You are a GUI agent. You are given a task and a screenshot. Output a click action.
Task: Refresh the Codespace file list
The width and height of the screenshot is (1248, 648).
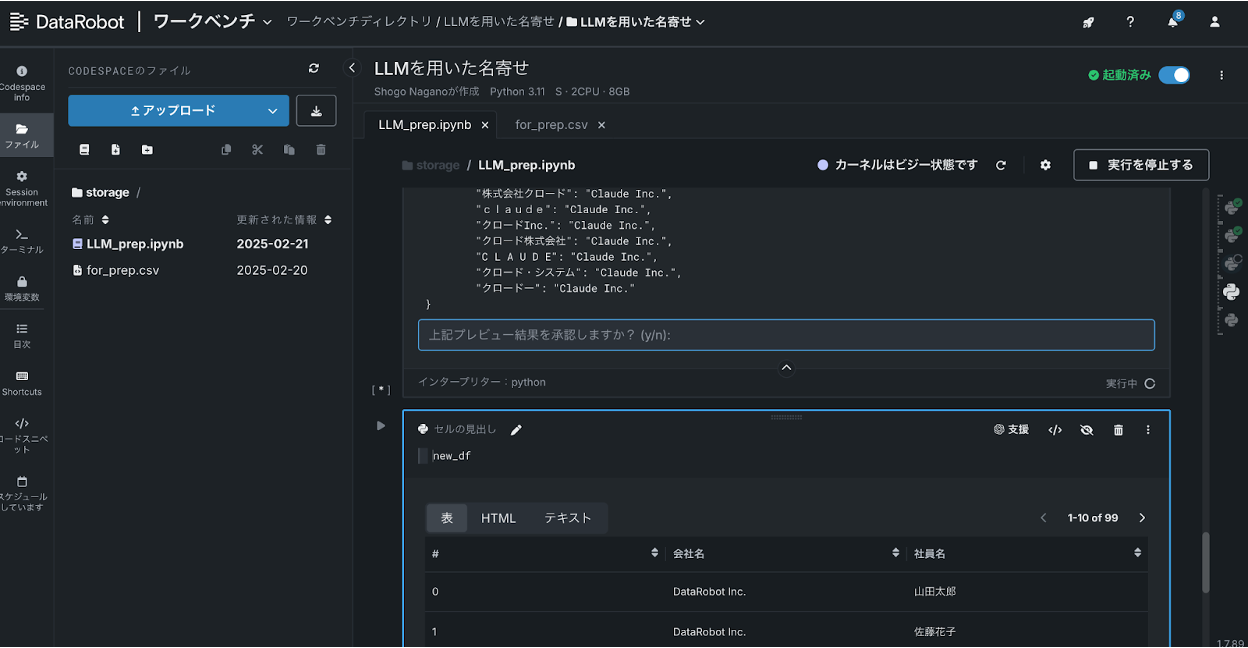[313, 68]
